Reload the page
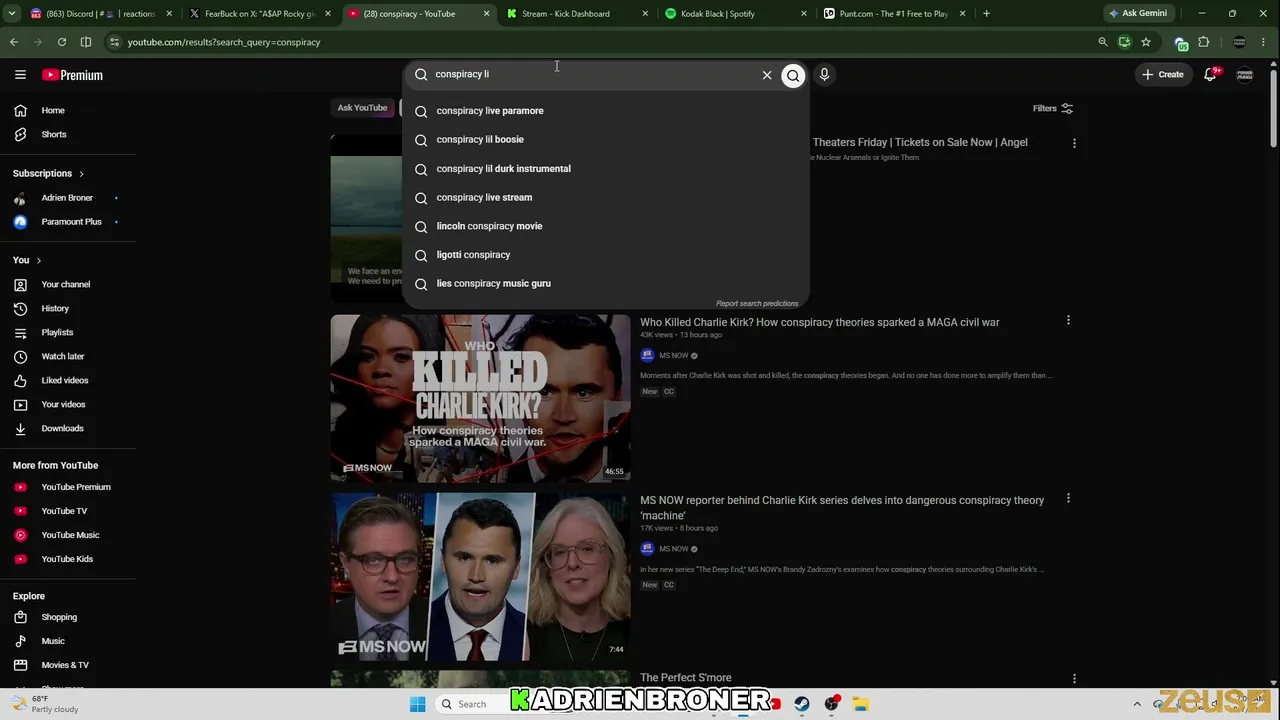 pyautogui.click(x=62, y=42)
